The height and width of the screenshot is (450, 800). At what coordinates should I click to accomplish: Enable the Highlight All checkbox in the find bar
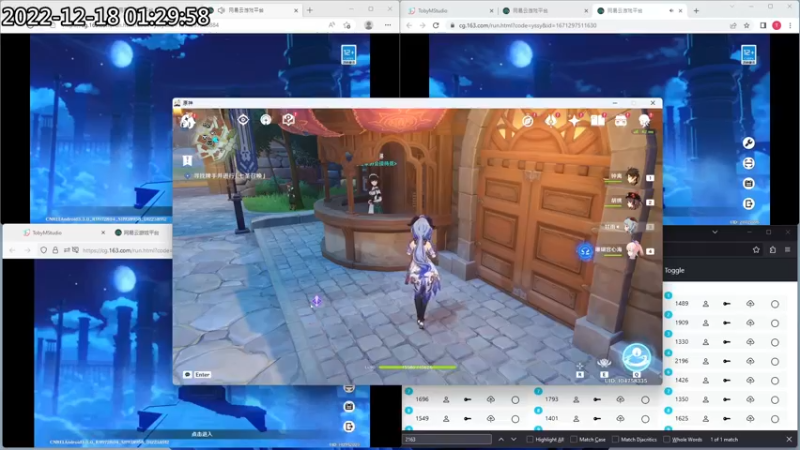coord(530,439)
